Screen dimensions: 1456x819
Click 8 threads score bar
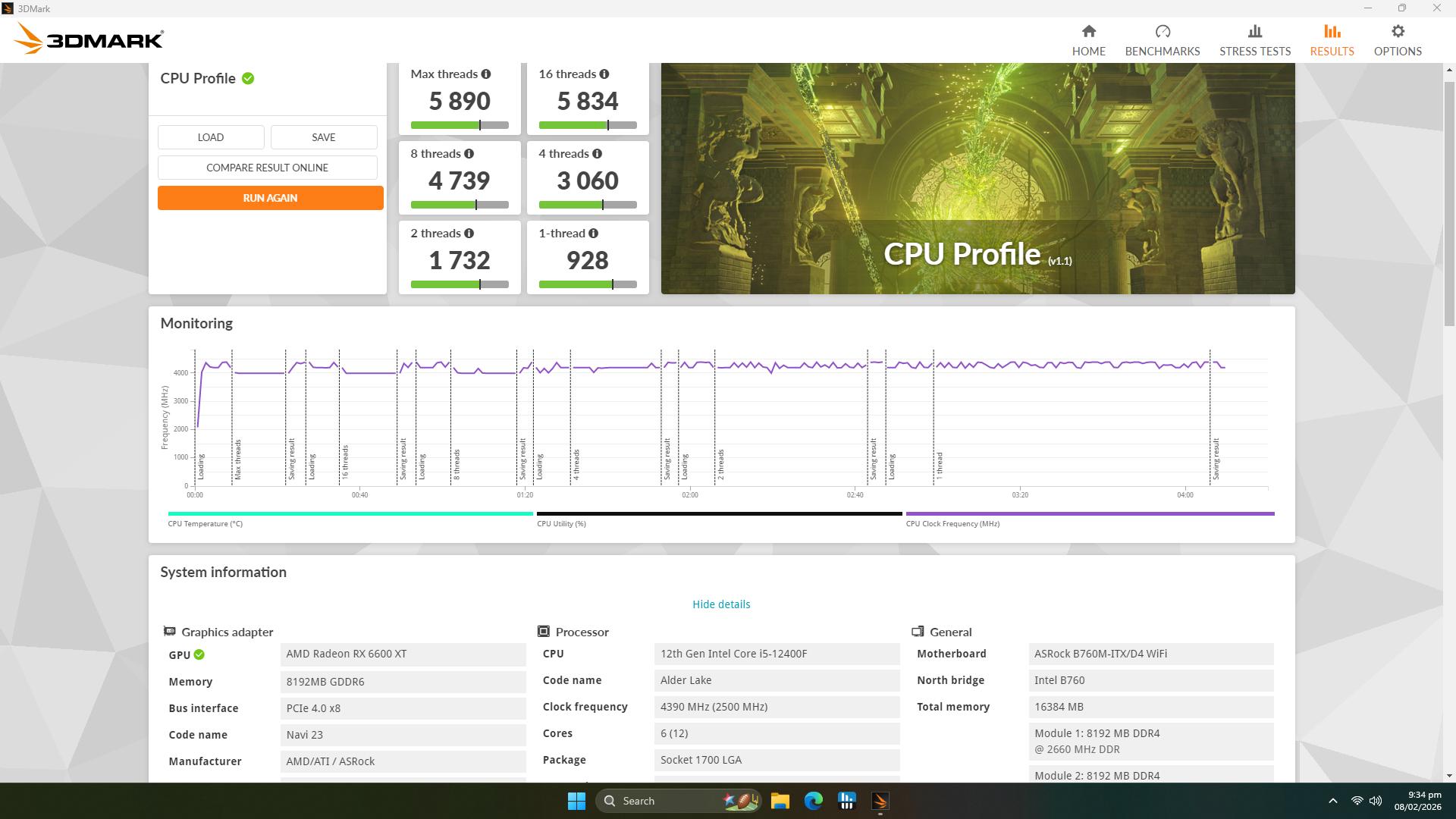[460, 205]
